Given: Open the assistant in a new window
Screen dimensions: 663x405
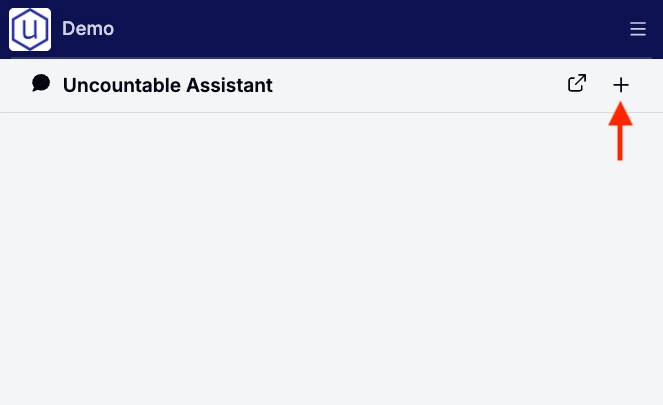Looking at the screenshot, I should click(x=577, y=84).
